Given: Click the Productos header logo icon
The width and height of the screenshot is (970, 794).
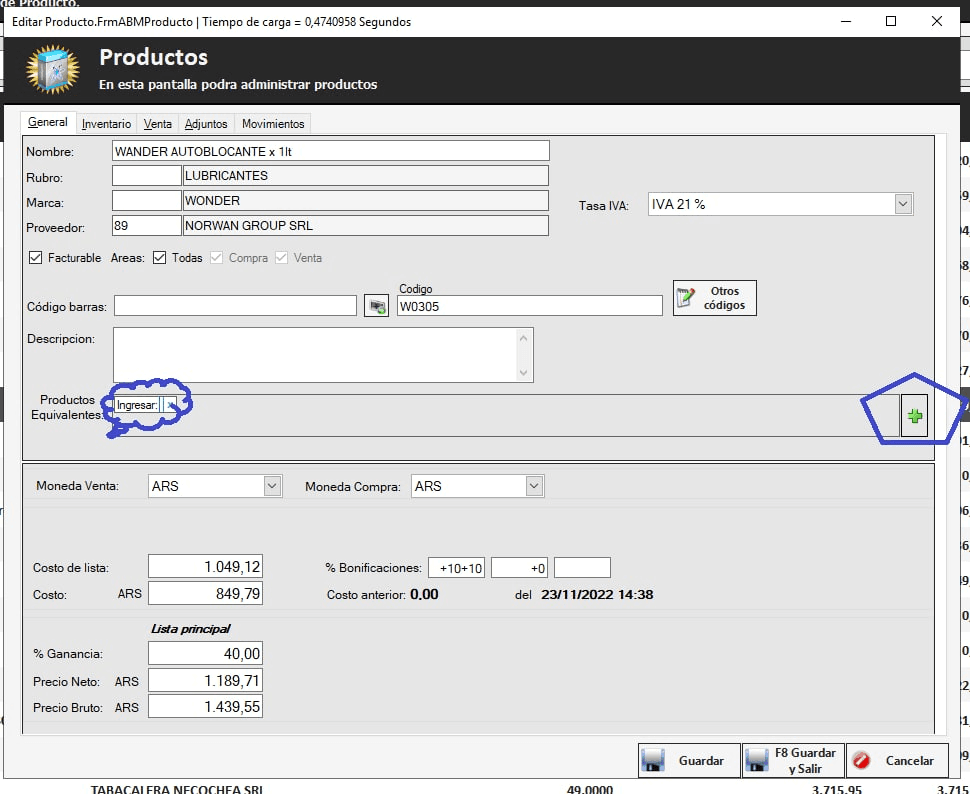Looking at the screenshot, I should tap(52, 69).
